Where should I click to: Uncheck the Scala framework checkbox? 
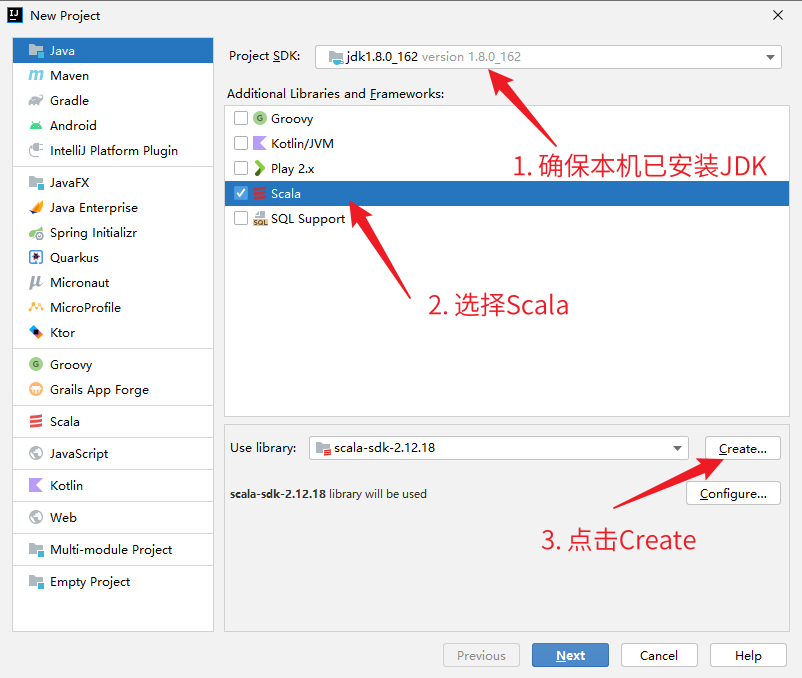tap(241, 193)
